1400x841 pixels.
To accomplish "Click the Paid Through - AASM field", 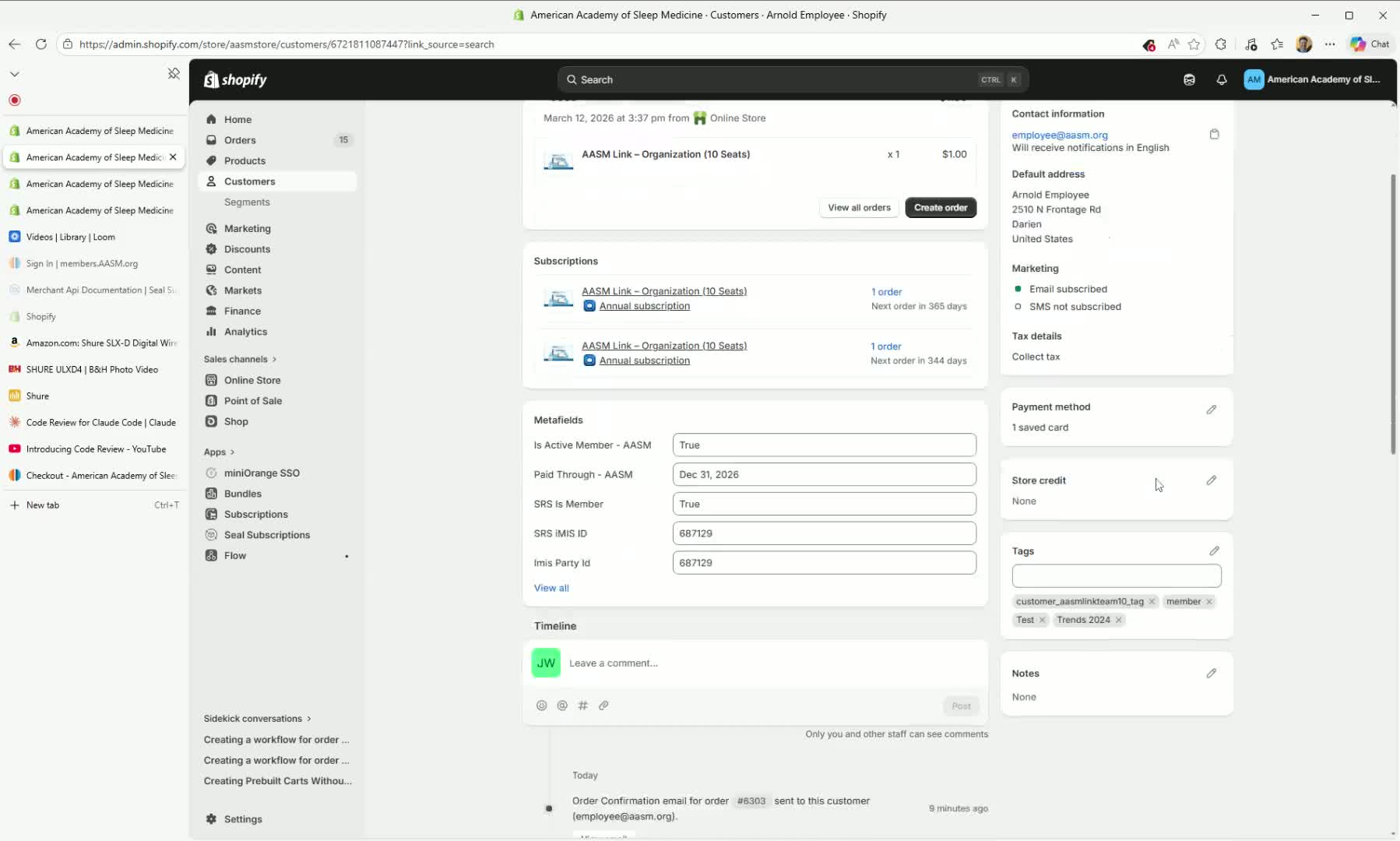I will [824, 474].
